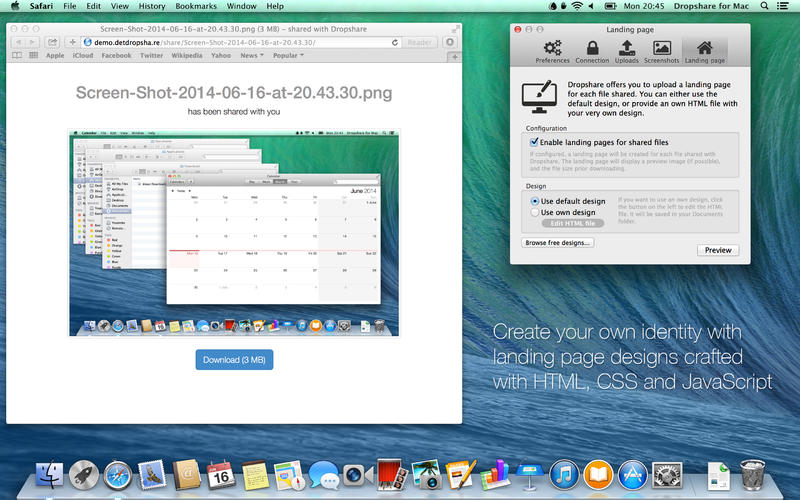
Task: Click Safari back arrow button
Action: (x=18, y=42)
